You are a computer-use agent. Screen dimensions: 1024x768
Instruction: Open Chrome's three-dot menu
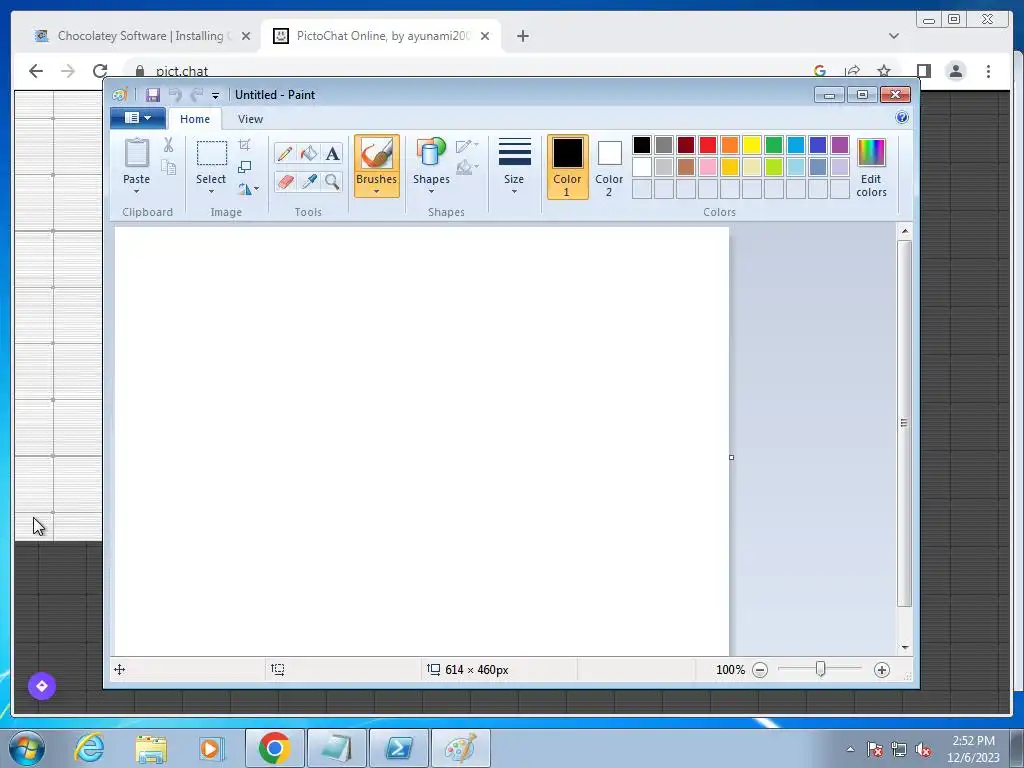(x=988, y=71)
